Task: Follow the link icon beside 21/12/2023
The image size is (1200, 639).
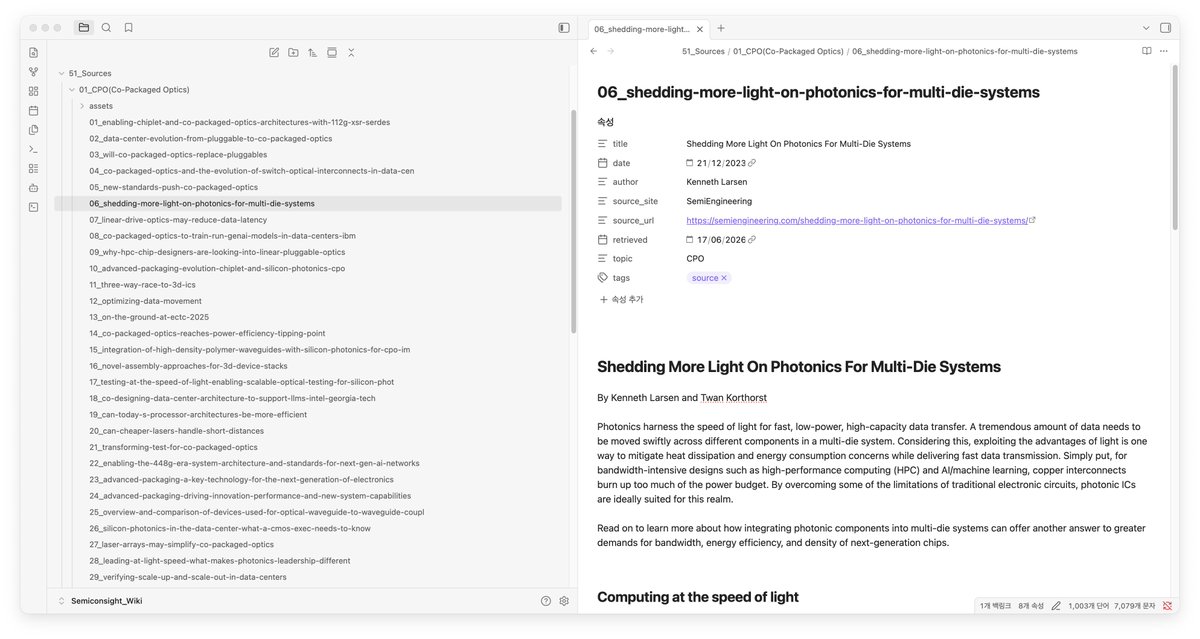Action: (x=752, y=163)
